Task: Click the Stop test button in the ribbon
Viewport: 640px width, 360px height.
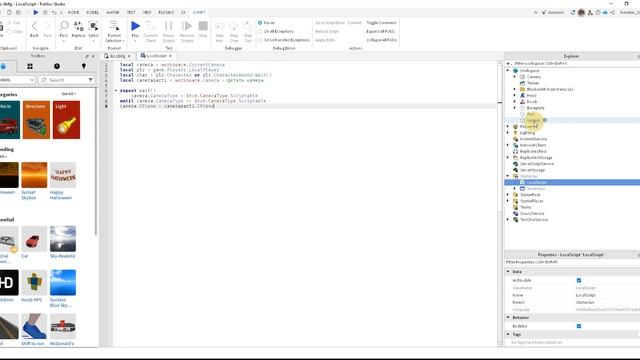Action: pyautogui.click(x=203, y=27)
